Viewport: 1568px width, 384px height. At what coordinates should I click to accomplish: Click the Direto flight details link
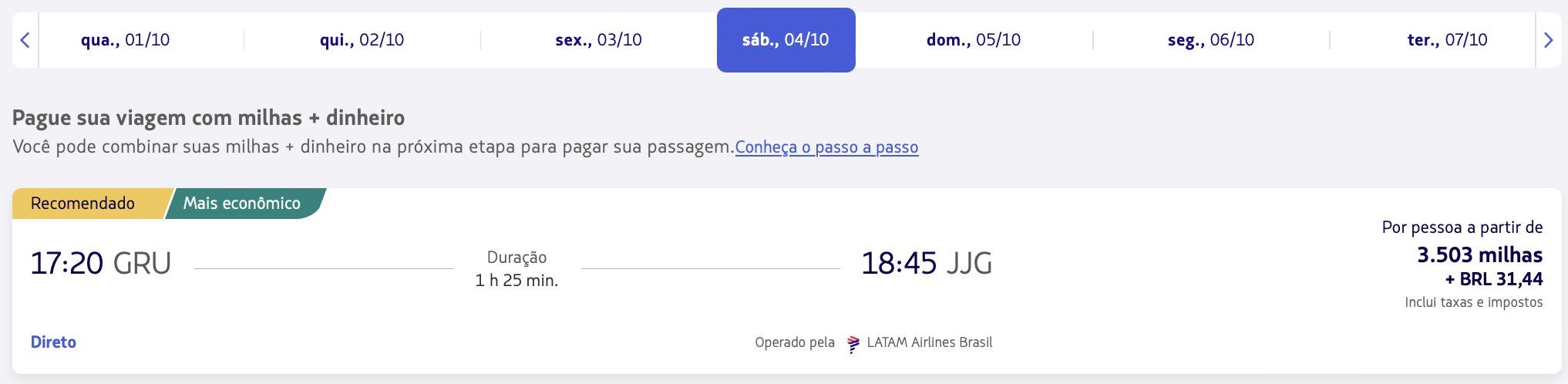(53, 342)
